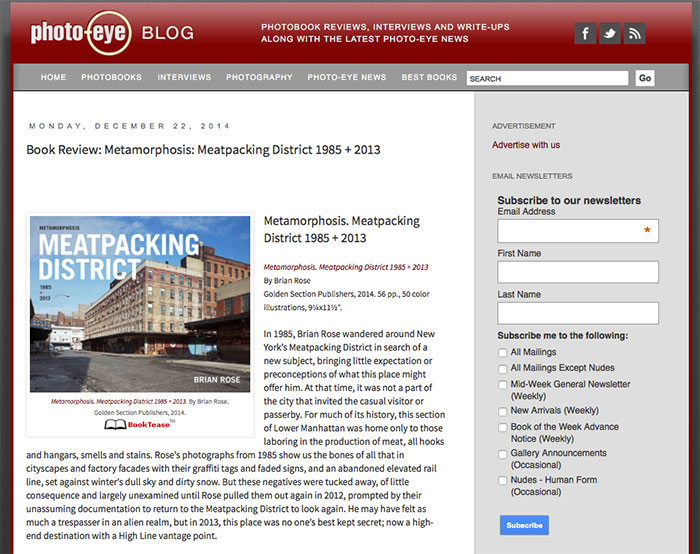The image size is (700, 554).
Task: Click the caption link under cover image
Action: point(119,401)
